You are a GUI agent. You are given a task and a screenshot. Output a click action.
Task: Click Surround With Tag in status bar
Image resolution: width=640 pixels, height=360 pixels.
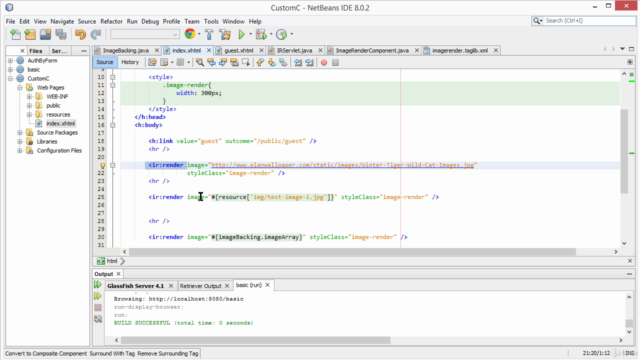point(112,353)
